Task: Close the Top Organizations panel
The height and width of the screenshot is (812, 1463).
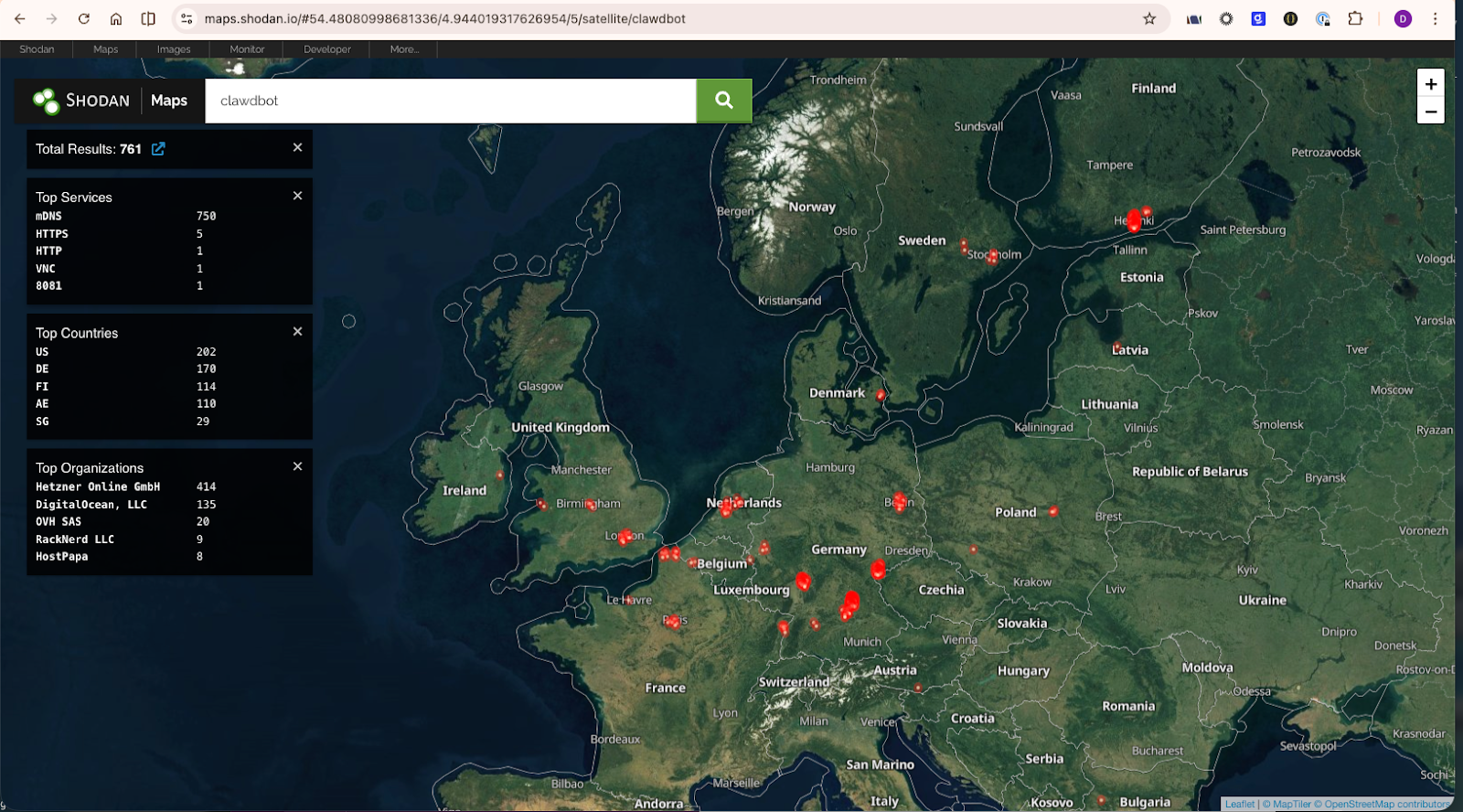Action: coord(297,466)
